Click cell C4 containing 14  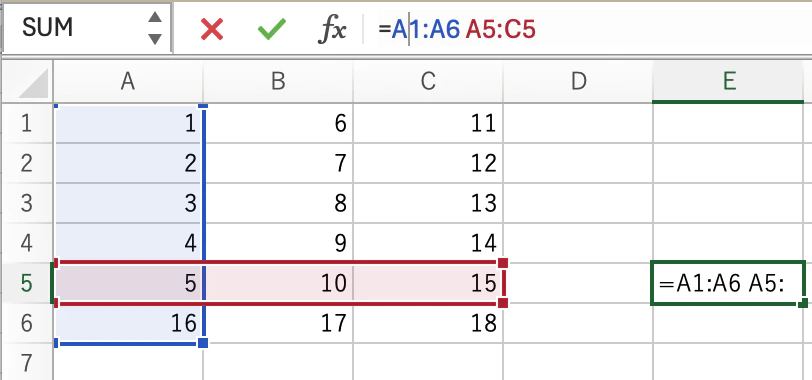point(428,243)
